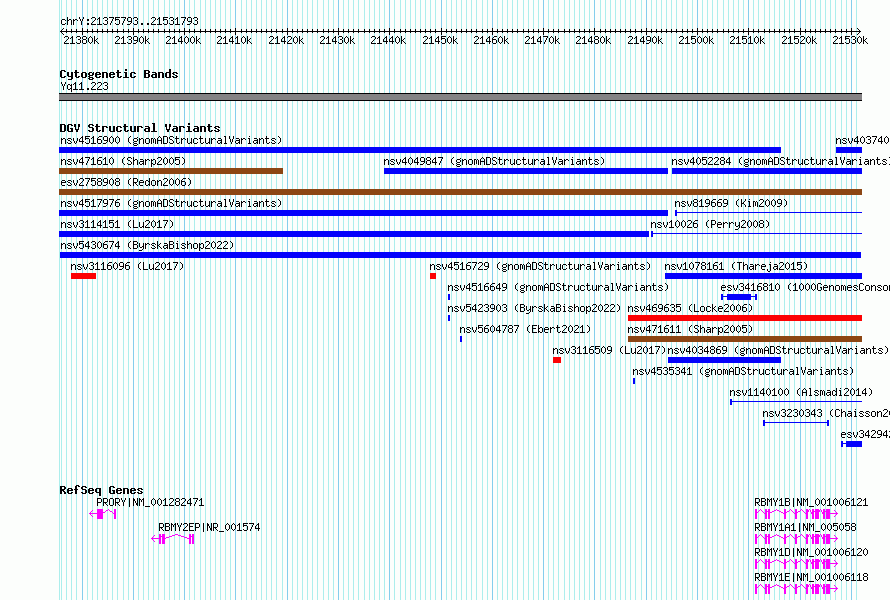Click the RBMY2EP|NR_001574 gene label
Screen dimensions: 890x600
point(209,527)
